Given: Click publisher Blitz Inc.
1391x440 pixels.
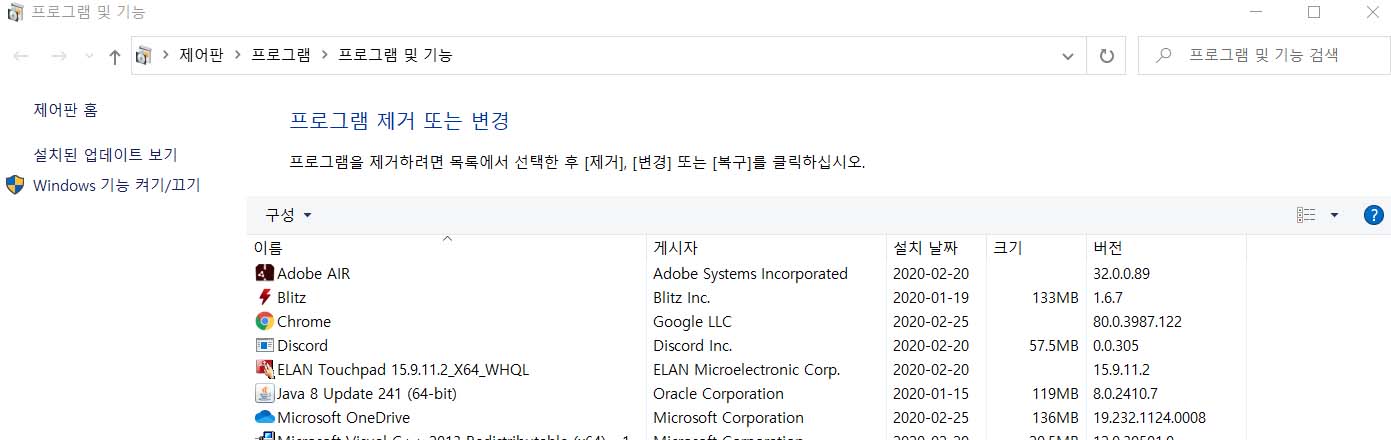Looking at the screenshot, I should 681,297.
